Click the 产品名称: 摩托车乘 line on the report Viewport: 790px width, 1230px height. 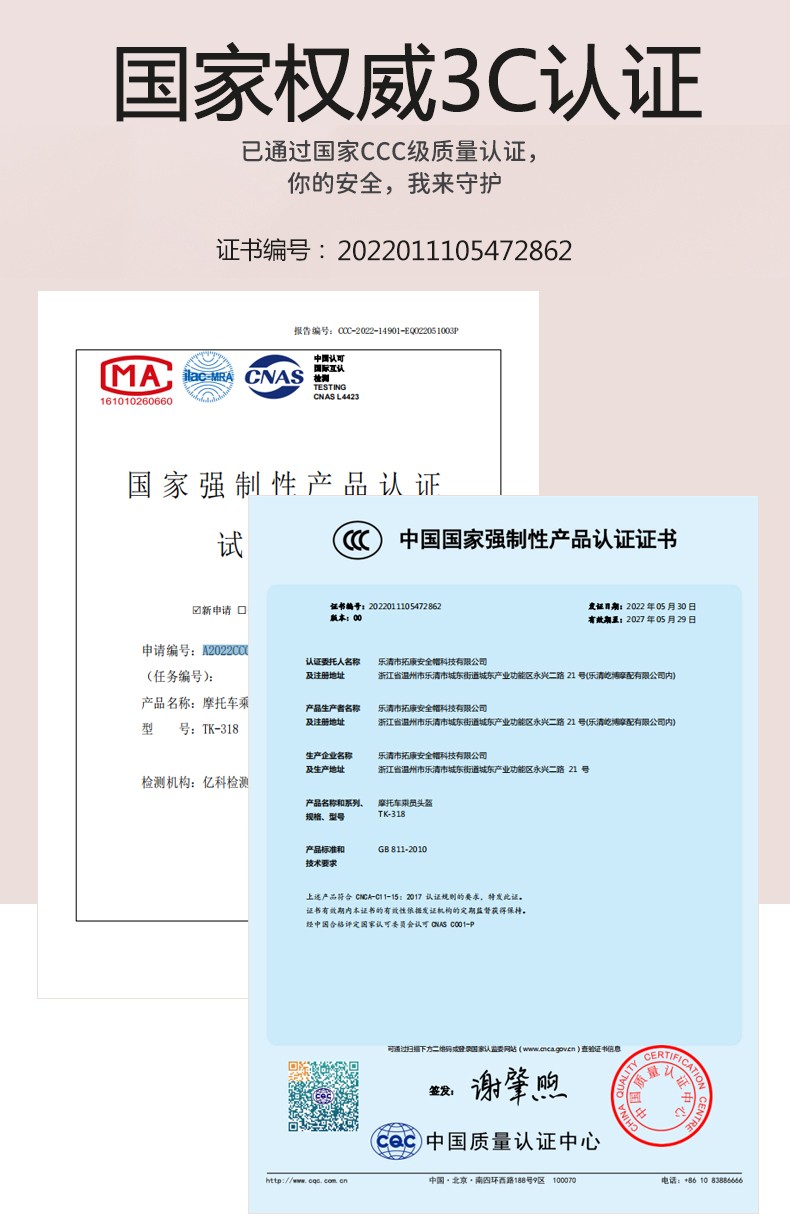tap(195, 703)
